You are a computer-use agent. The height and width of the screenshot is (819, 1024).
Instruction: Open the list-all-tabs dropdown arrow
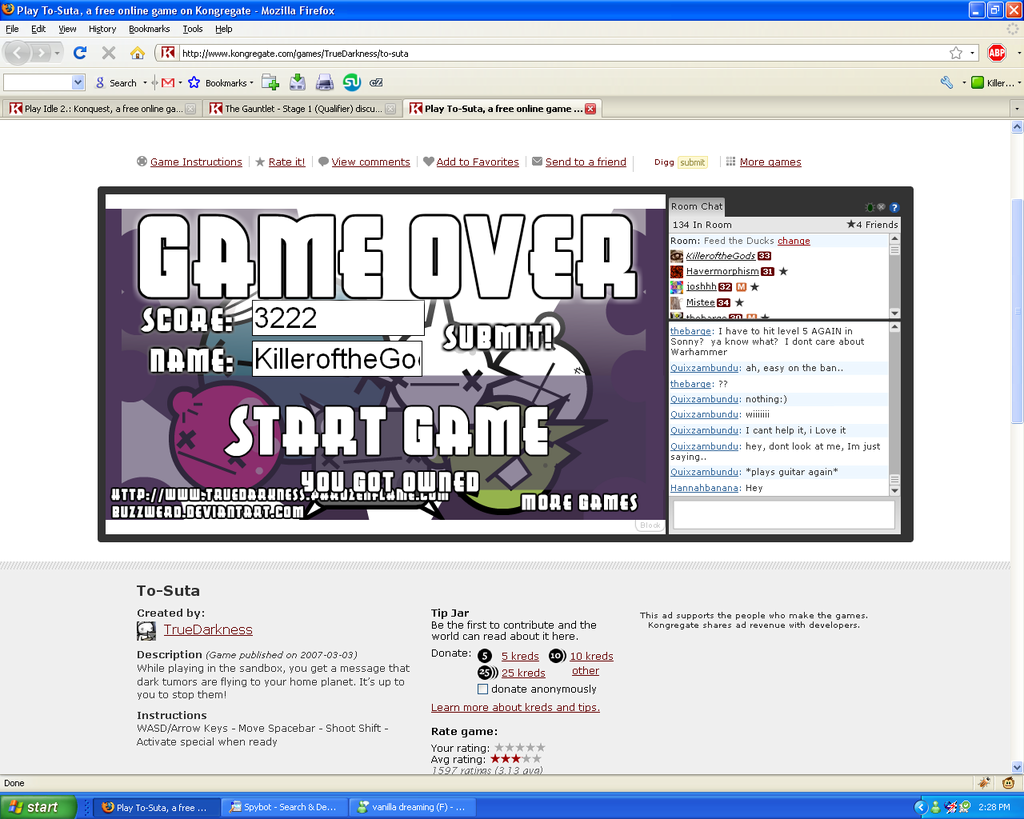point(1016,108)
